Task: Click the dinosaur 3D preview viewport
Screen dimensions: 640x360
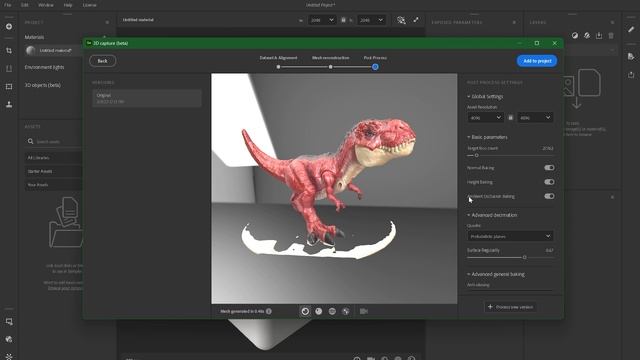Action: (x=334, y=189)
